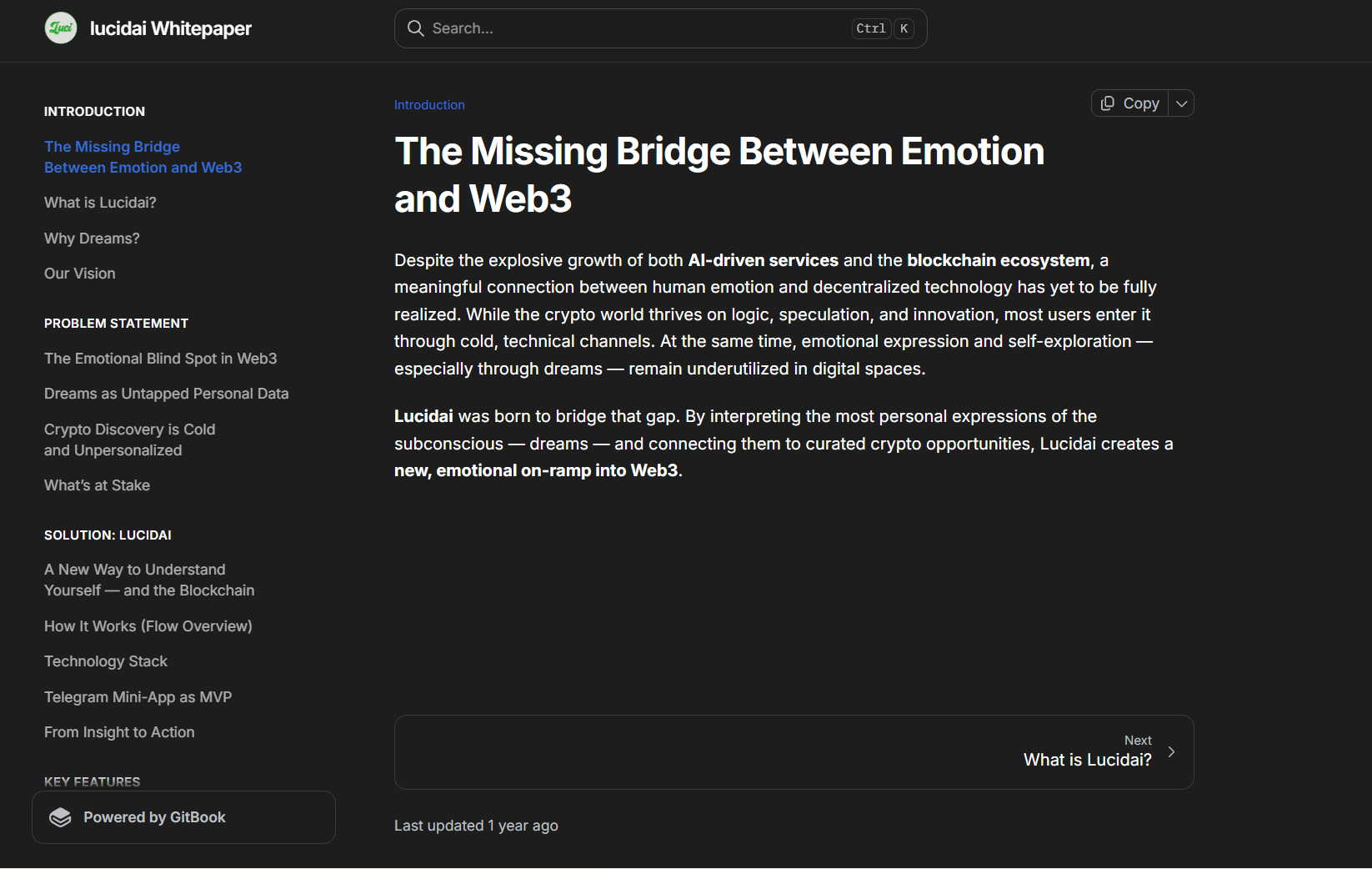Click the copy page icon
The height and width of the screenshot is (869, 1372).
(x=1108, y=103)
